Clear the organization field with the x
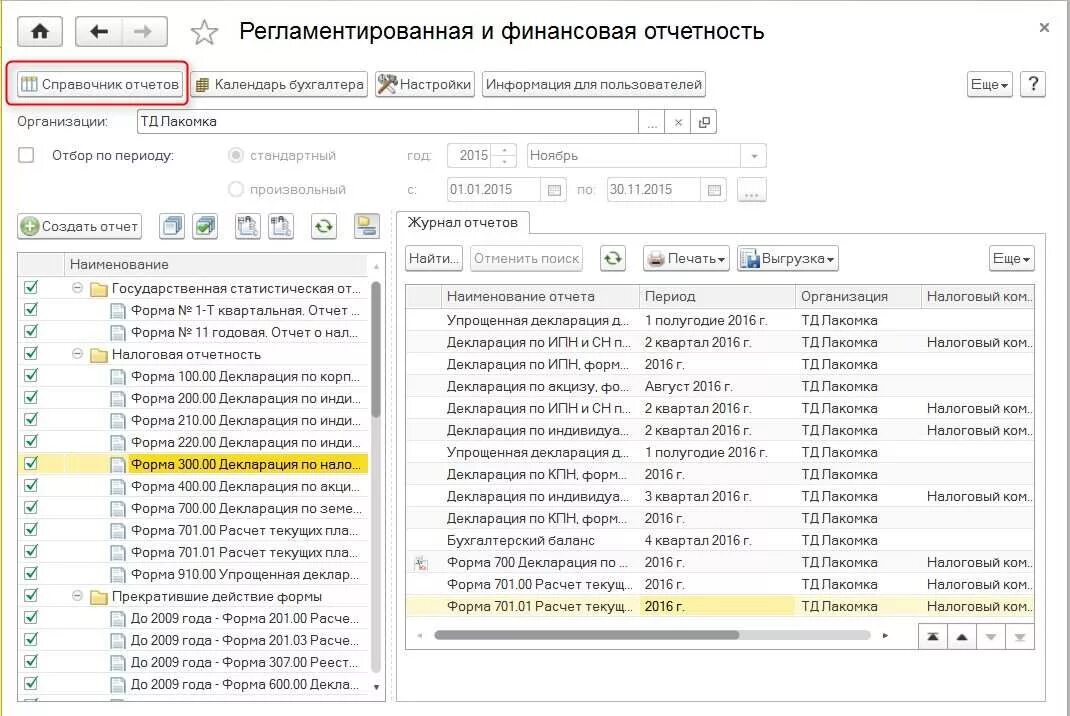 pos(678,122)
